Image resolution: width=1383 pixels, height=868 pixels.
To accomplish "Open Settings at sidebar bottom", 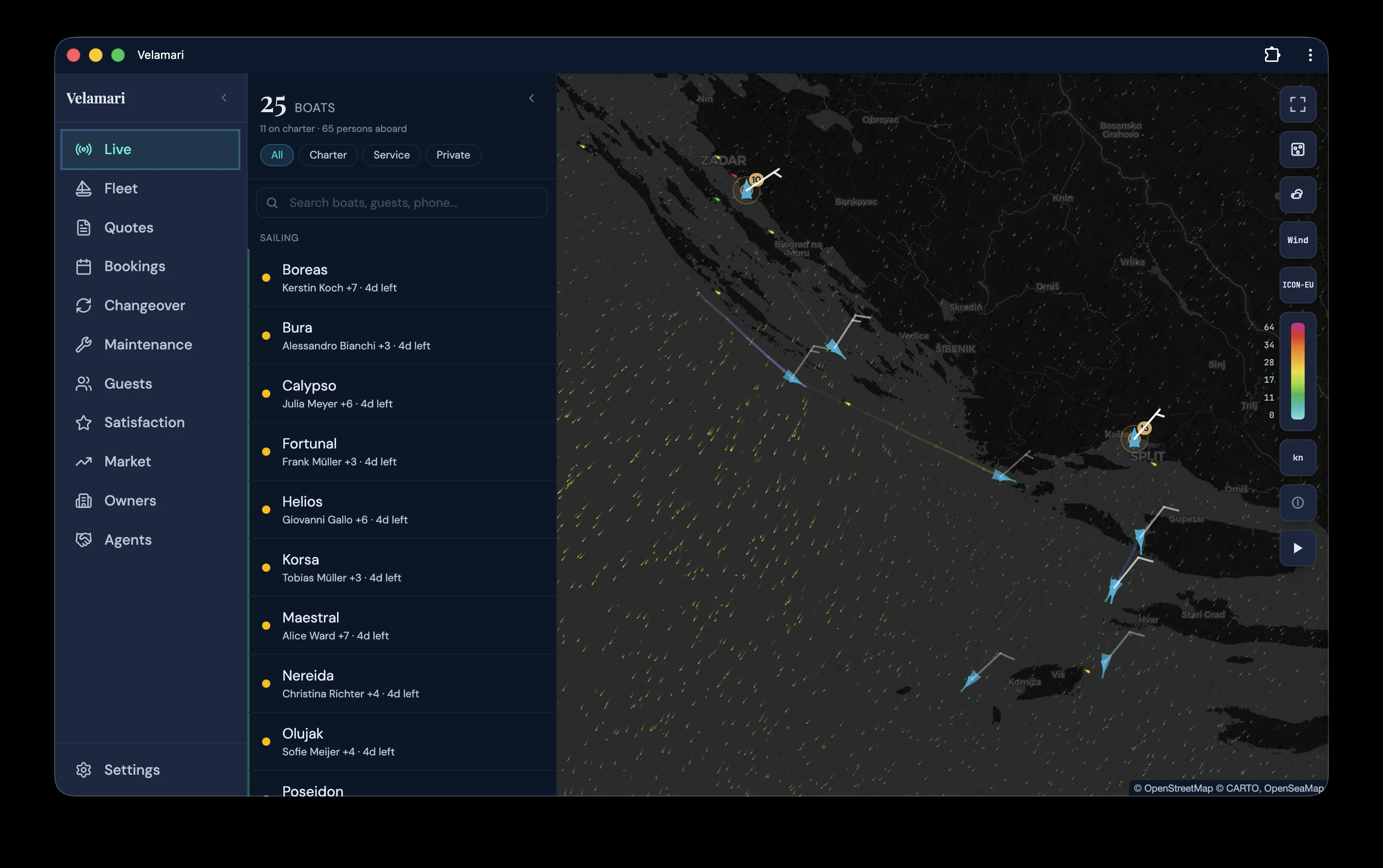I will point(150,770).
